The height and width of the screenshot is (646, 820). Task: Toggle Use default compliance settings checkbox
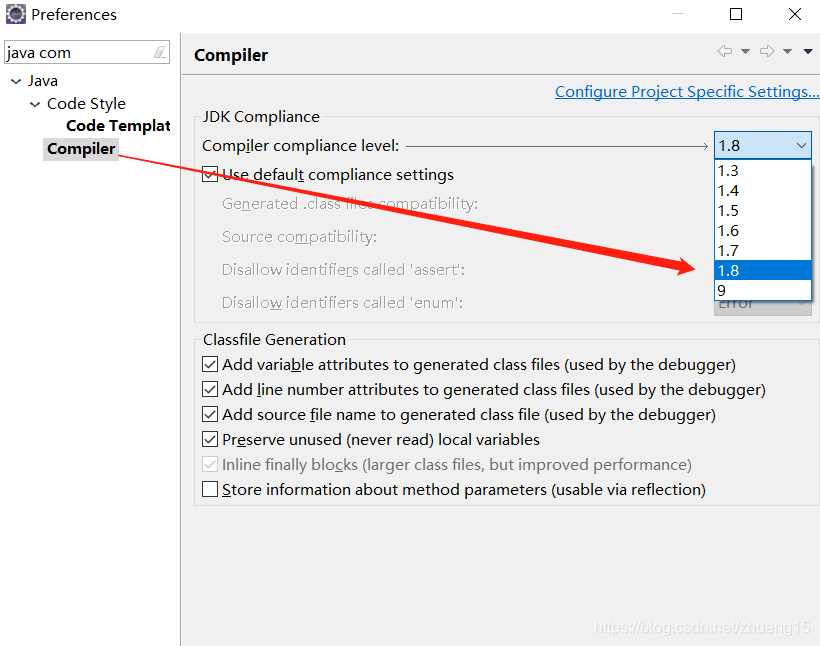[x=210, y=174]
